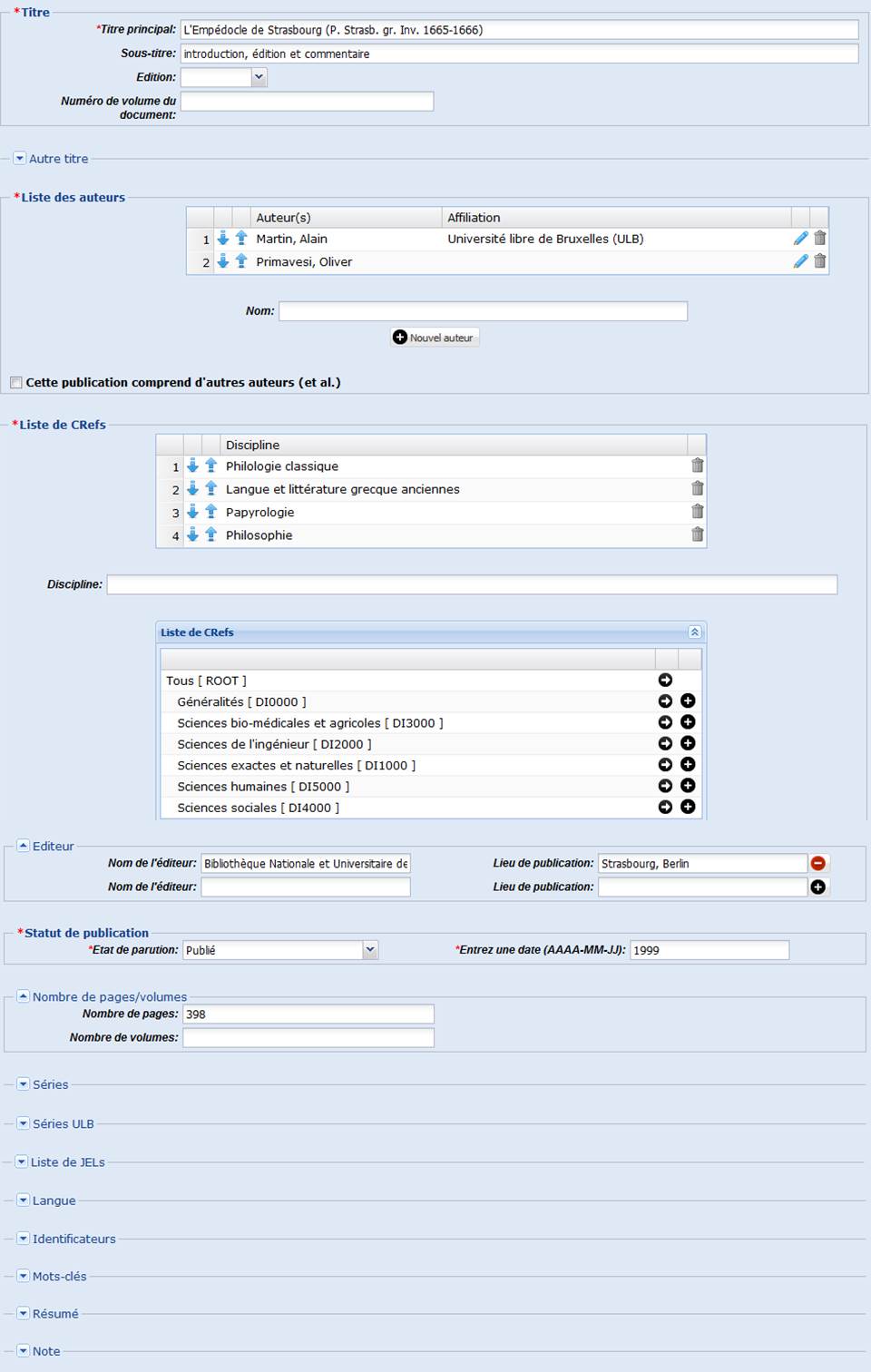This screenshot has width=871, height=1372.
Task: Click the Strasbourg, Berlin publication place field
Action: point(702,863)
